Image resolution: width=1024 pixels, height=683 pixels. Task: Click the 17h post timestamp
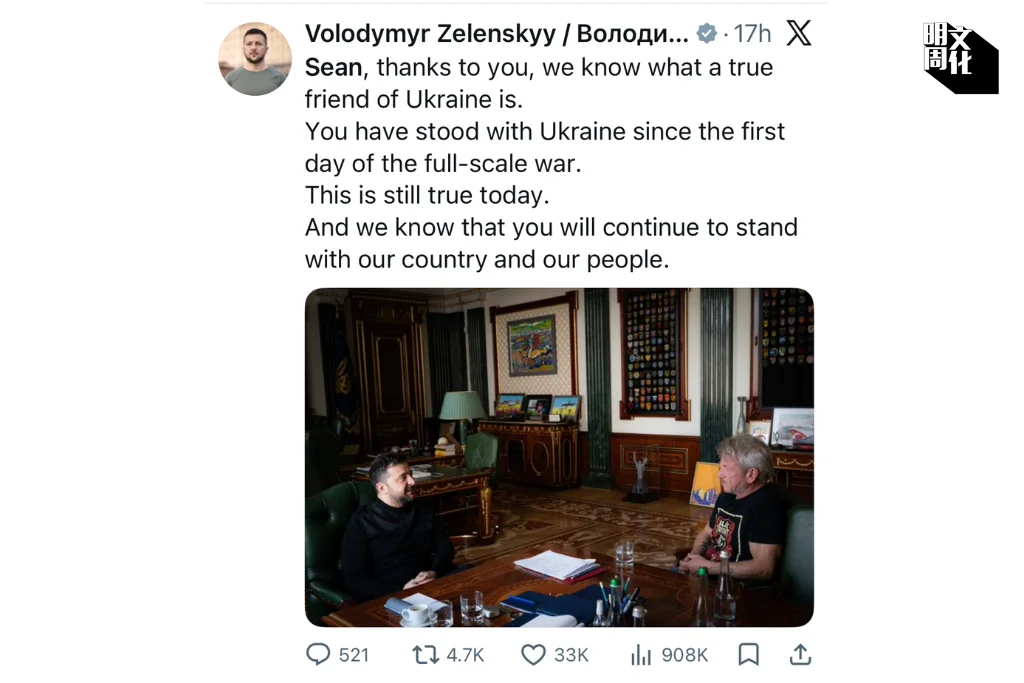pyautogui.click(x=751, y=34)
